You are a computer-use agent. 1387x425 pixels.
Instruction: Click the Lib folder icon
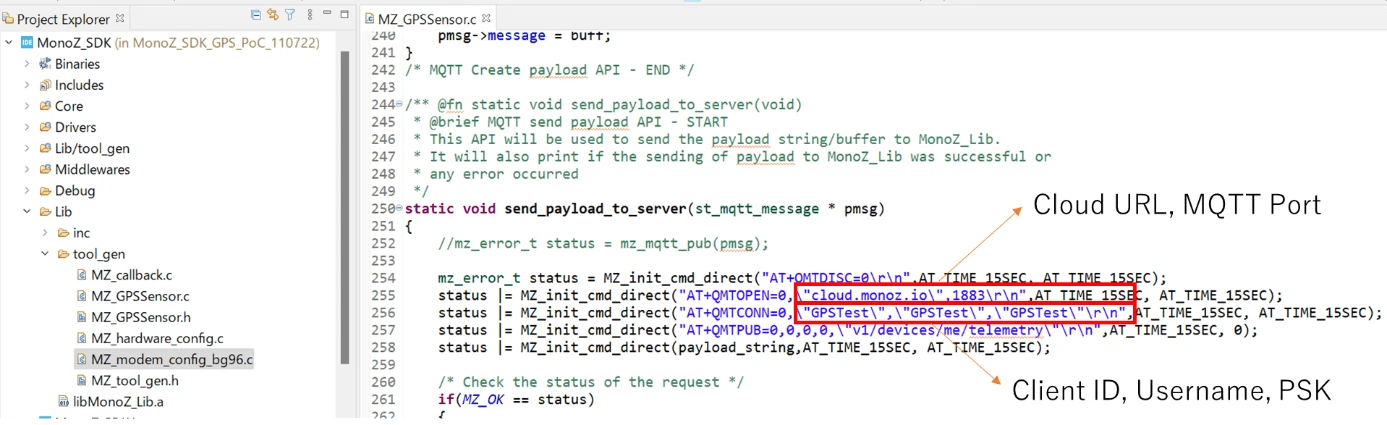45,211
